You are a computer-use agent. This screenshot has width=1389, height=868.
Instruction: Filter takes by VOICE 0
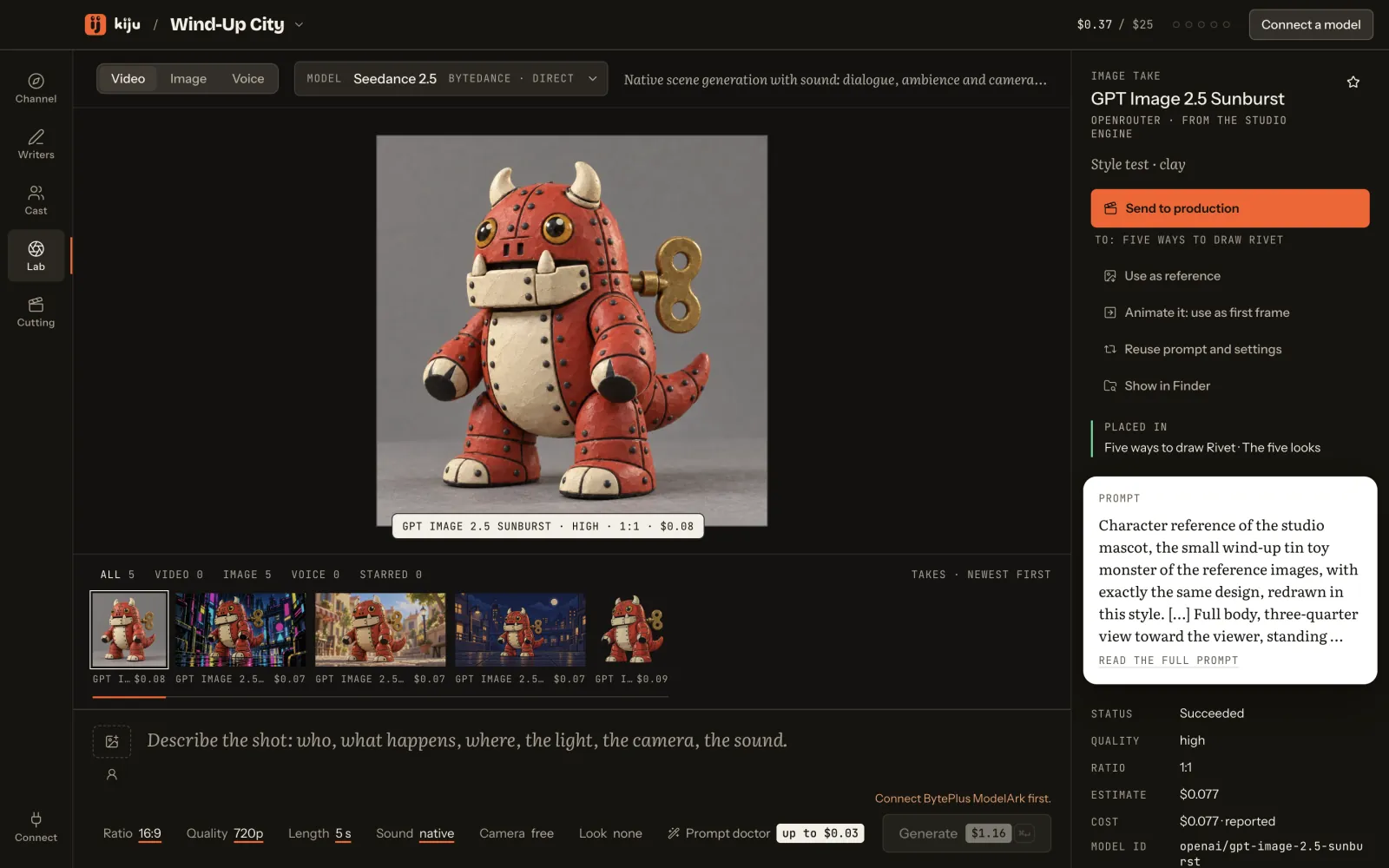315,575
